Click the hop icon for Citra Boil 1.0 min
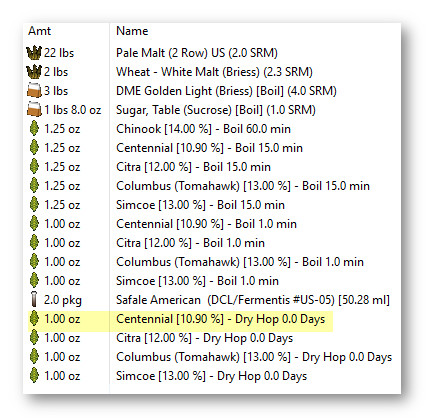Screen dimensions: 425x418 click(x=34, y=243)
